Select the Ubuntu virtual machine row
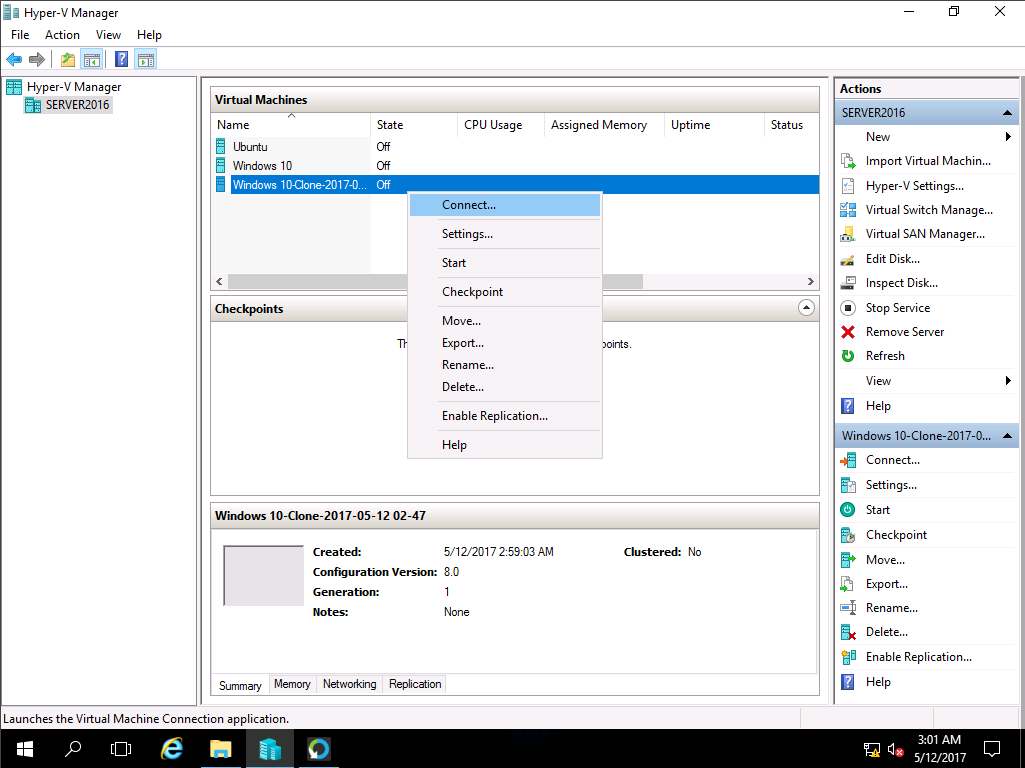Image resolution: width=1025 pixels, height=768 pixels. tap(515, 146)
